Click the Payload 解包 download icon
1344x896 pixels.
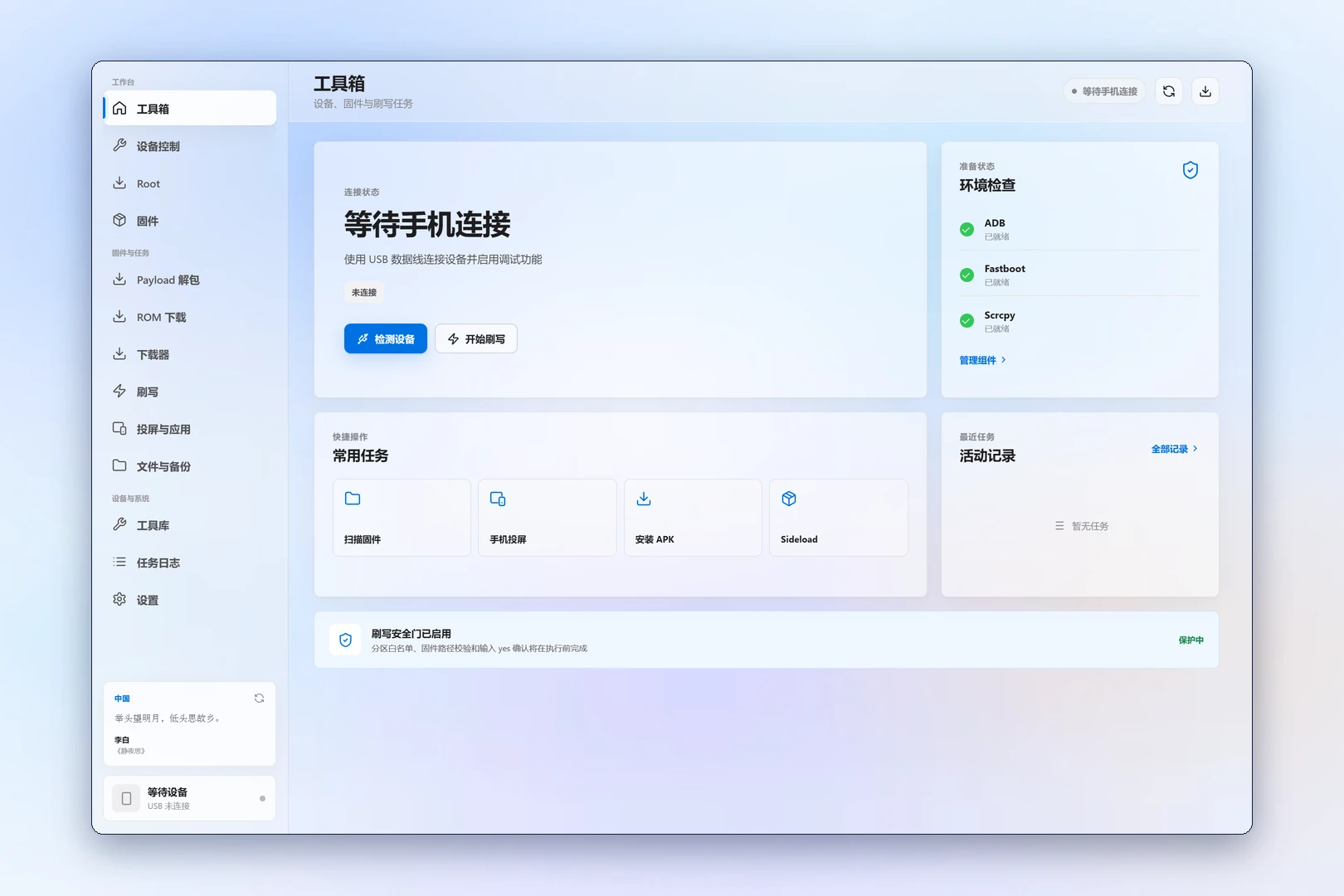pyautogui.click(x=119, y=280)
